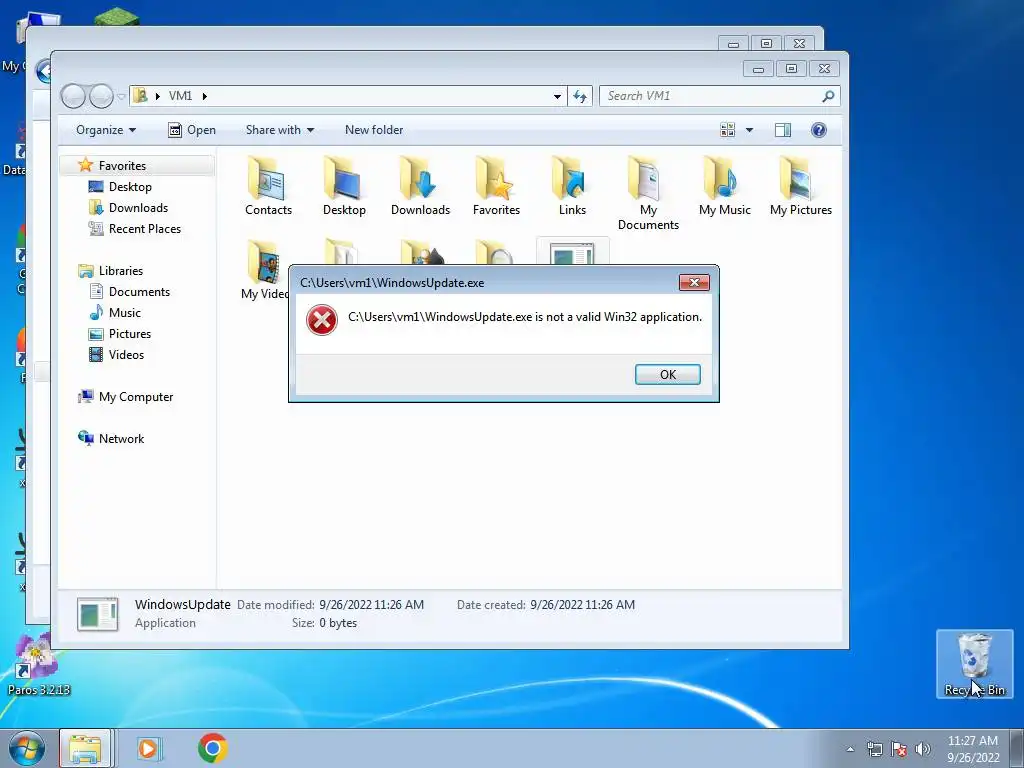Click the volume speaker tray icon
The image size is (1024, 768).
pos(922,749)
